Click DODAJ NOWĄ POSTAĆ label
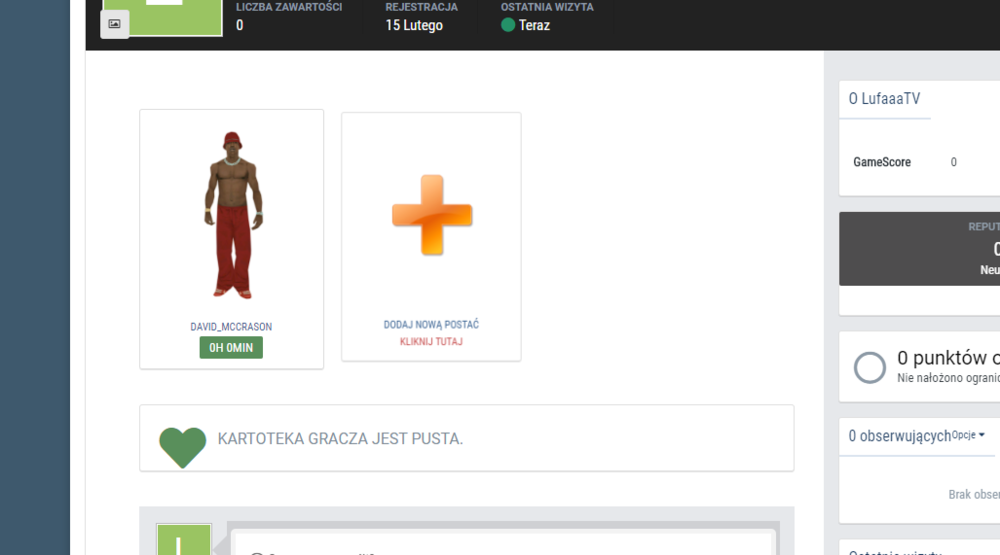 click(431, 325)
